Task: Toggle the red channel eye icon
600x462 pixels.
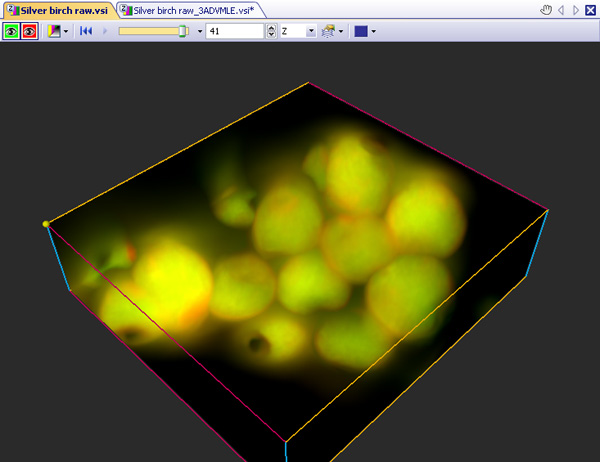Action: coord(30,31)
